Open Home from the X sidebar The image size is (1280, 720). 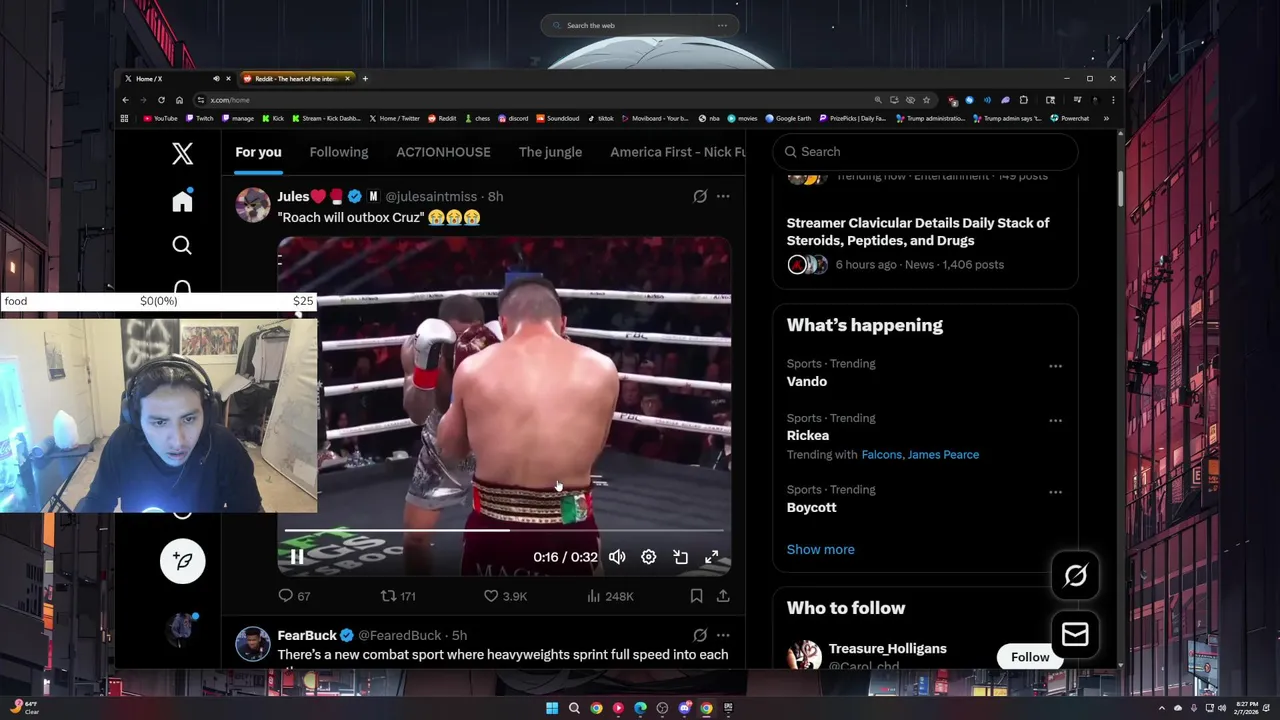[182, 201]
